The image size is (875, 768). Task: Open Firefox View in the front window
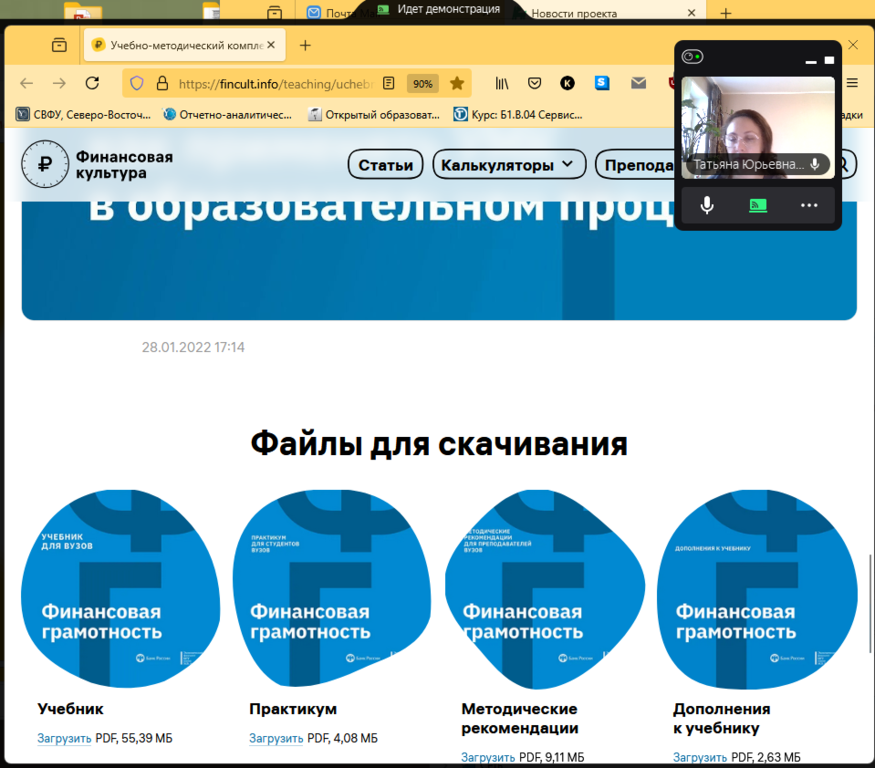pyautogui.click(x=59, y=45)
